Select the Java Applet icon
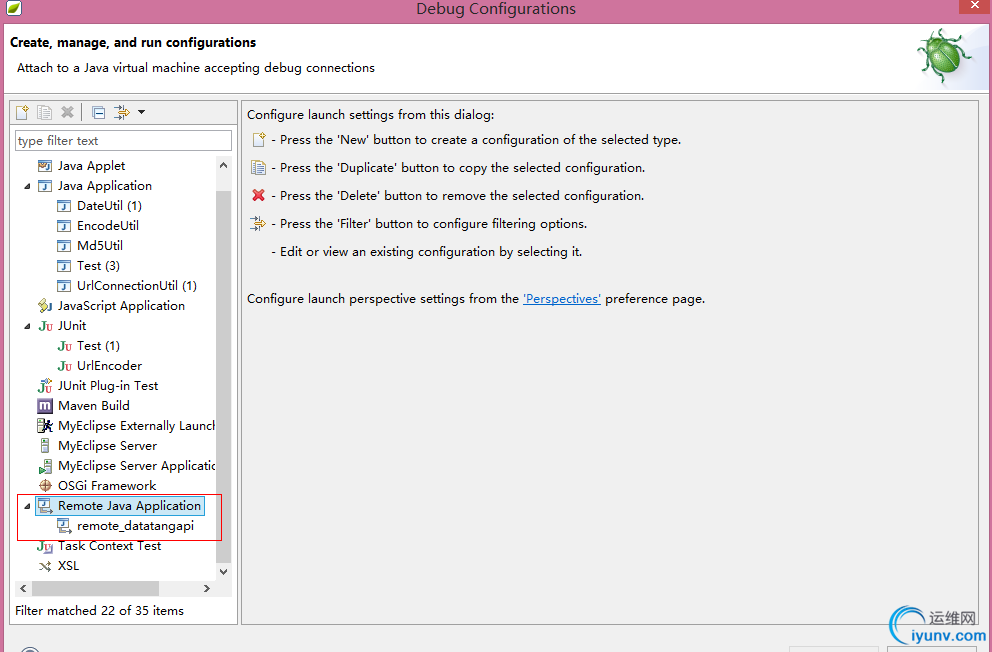 [45, 166]
